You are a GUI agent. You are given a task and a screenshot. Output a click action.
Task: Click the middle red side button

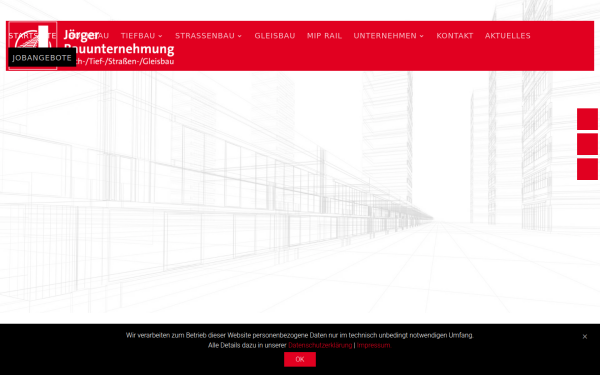point(587,144)
